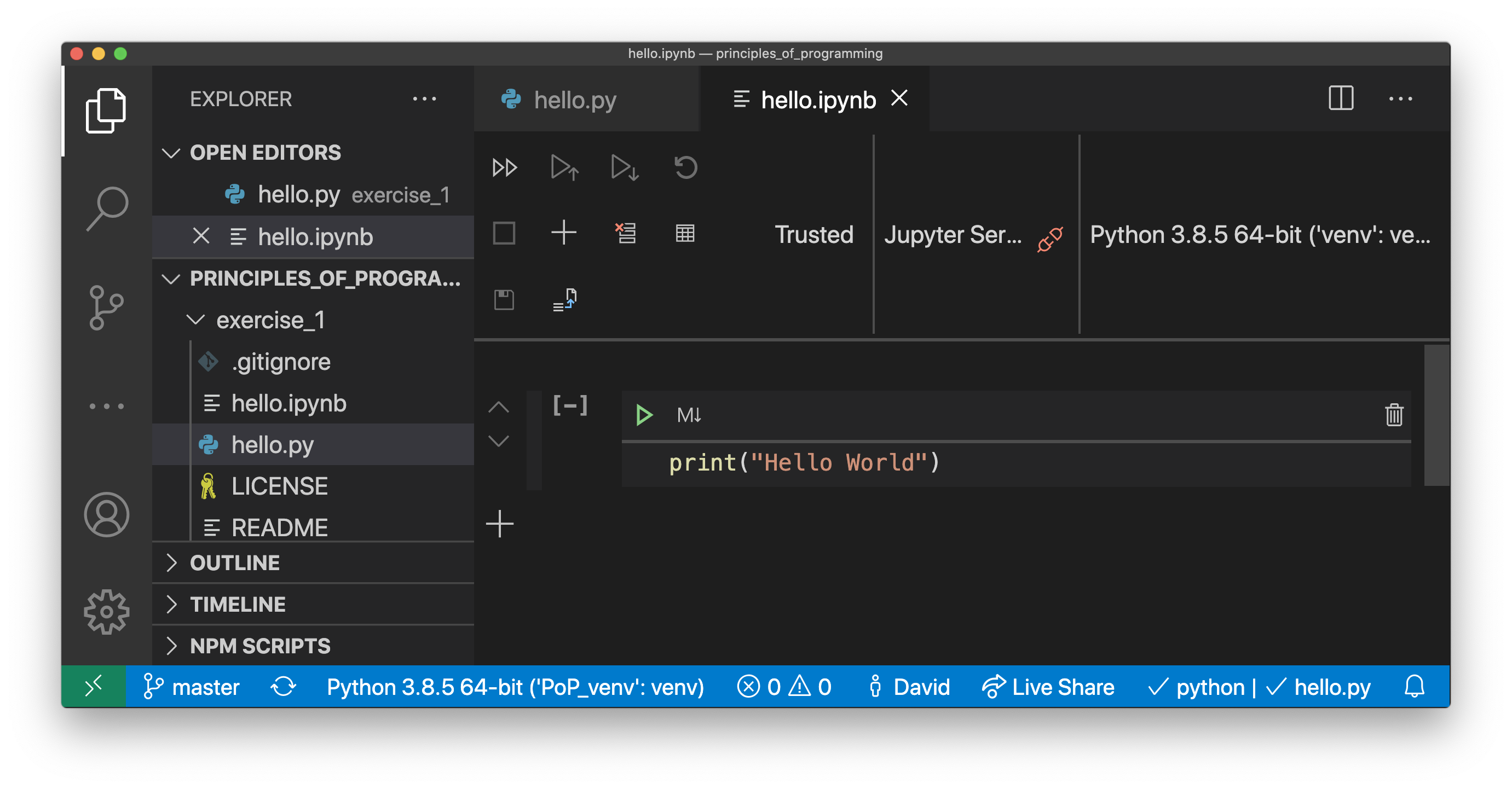The width and height of the screenshot is (1512, 789).
Task: Click the Trusted button in notebook toolbar
Action: (815, 236)
